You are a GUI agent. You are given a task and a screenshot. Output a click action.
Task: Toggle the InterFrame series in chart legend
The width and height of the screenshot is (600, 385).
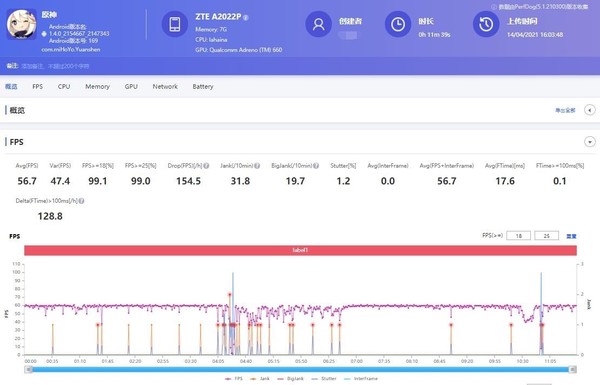[361, 378]
